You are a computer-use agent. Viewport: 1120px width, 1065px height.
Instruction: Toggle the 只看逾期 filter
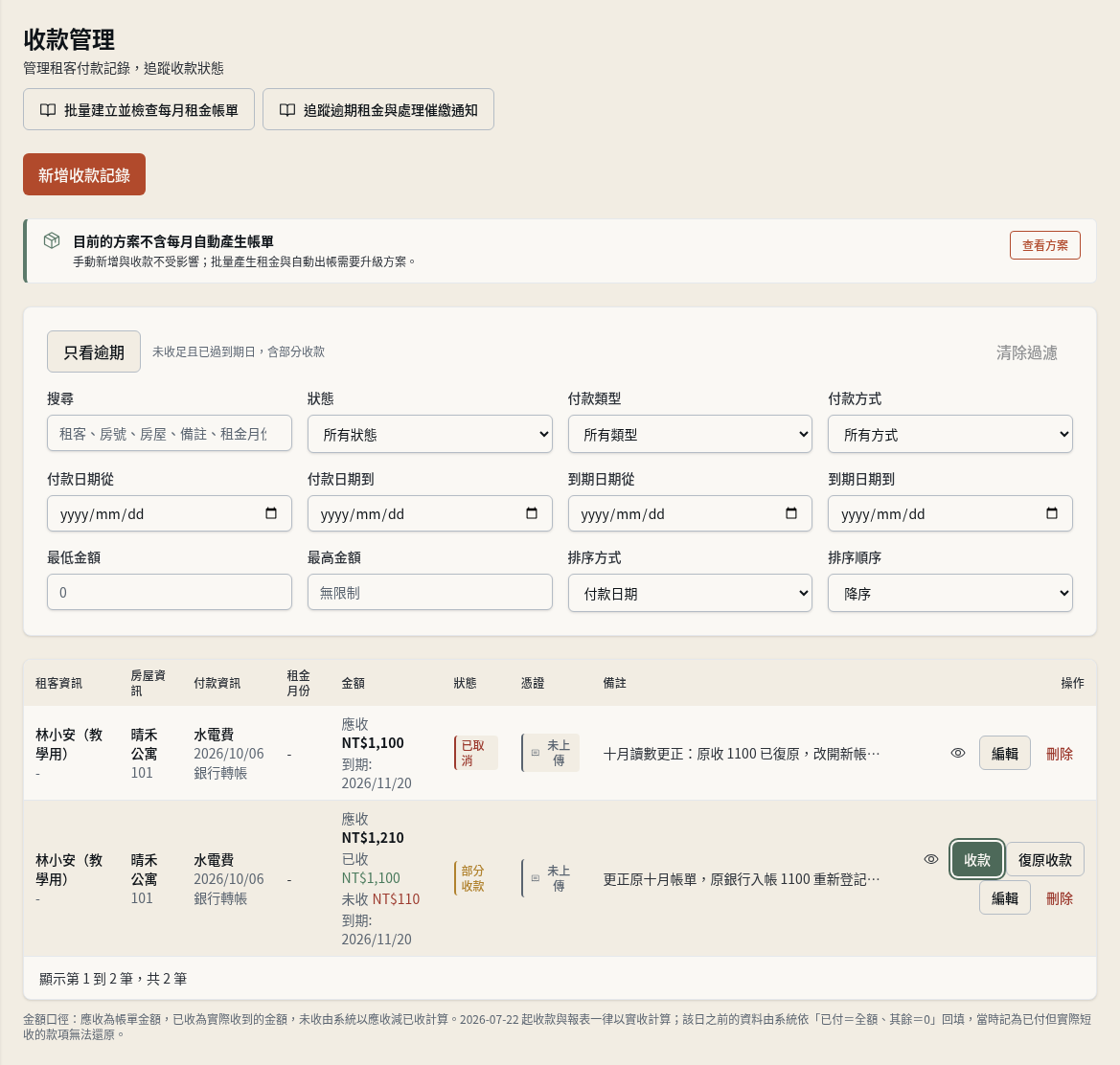click(x=94, y=351)
